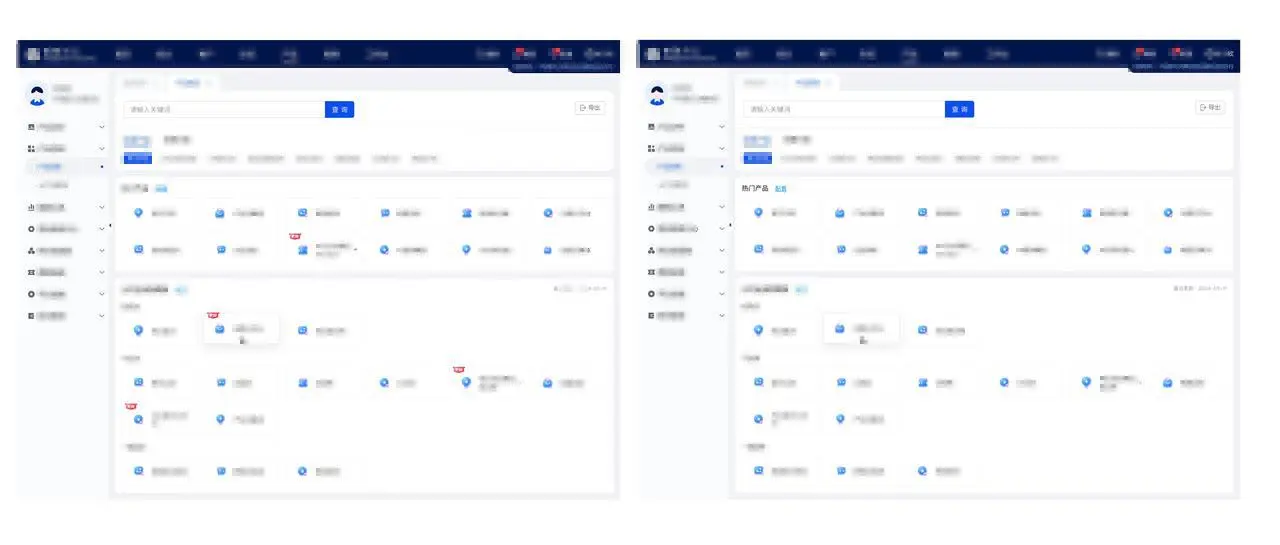Click the bar-chart sidebar icon in left screenshot
The image size is (1280, 545).
32,207
